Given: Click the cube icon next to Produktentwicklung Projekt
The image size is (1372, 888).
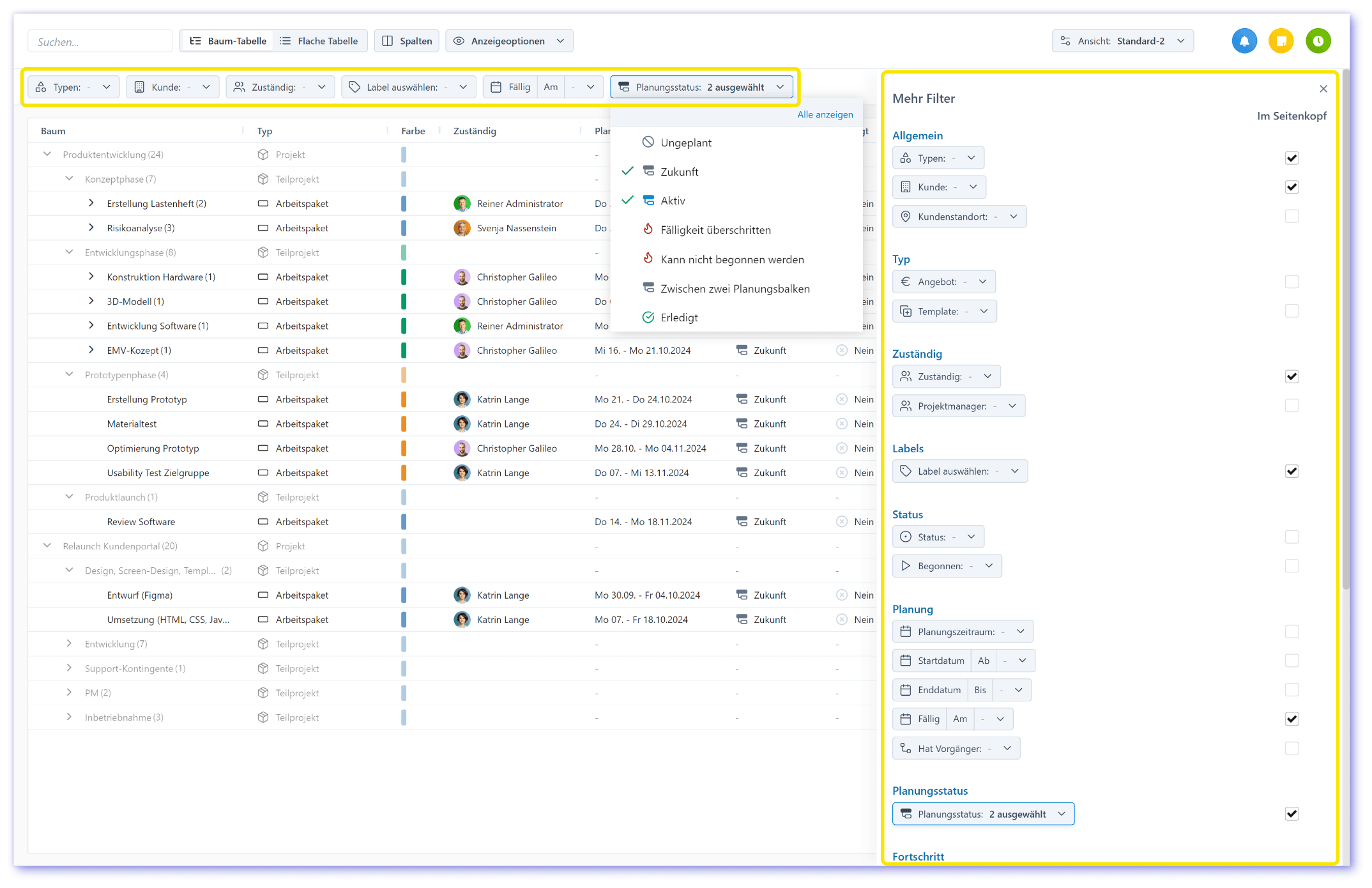Looking at the screenshot, I should click(x=263, y=155).
